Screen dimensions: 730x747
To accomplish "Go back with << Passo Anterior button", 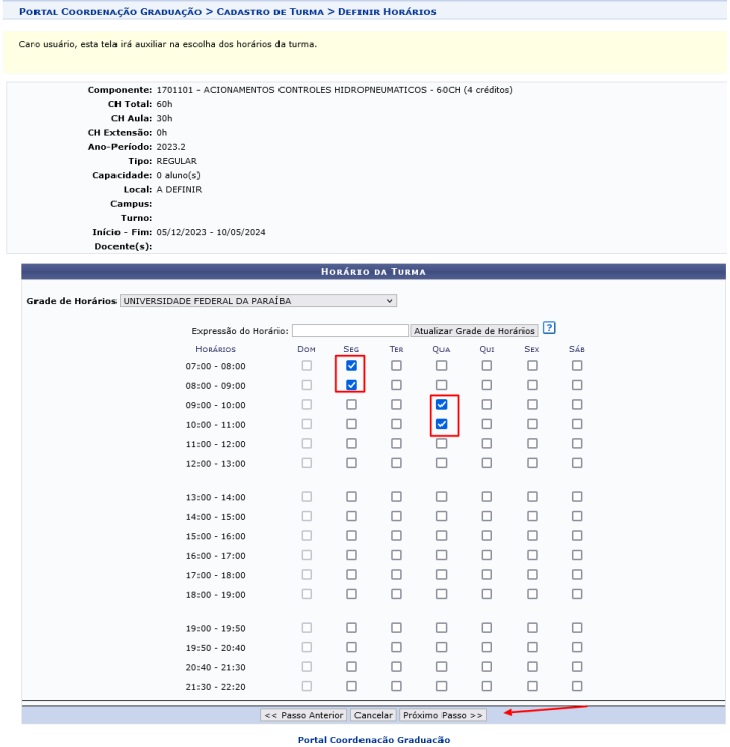I will pyautogui.click(x=304, y=715).
